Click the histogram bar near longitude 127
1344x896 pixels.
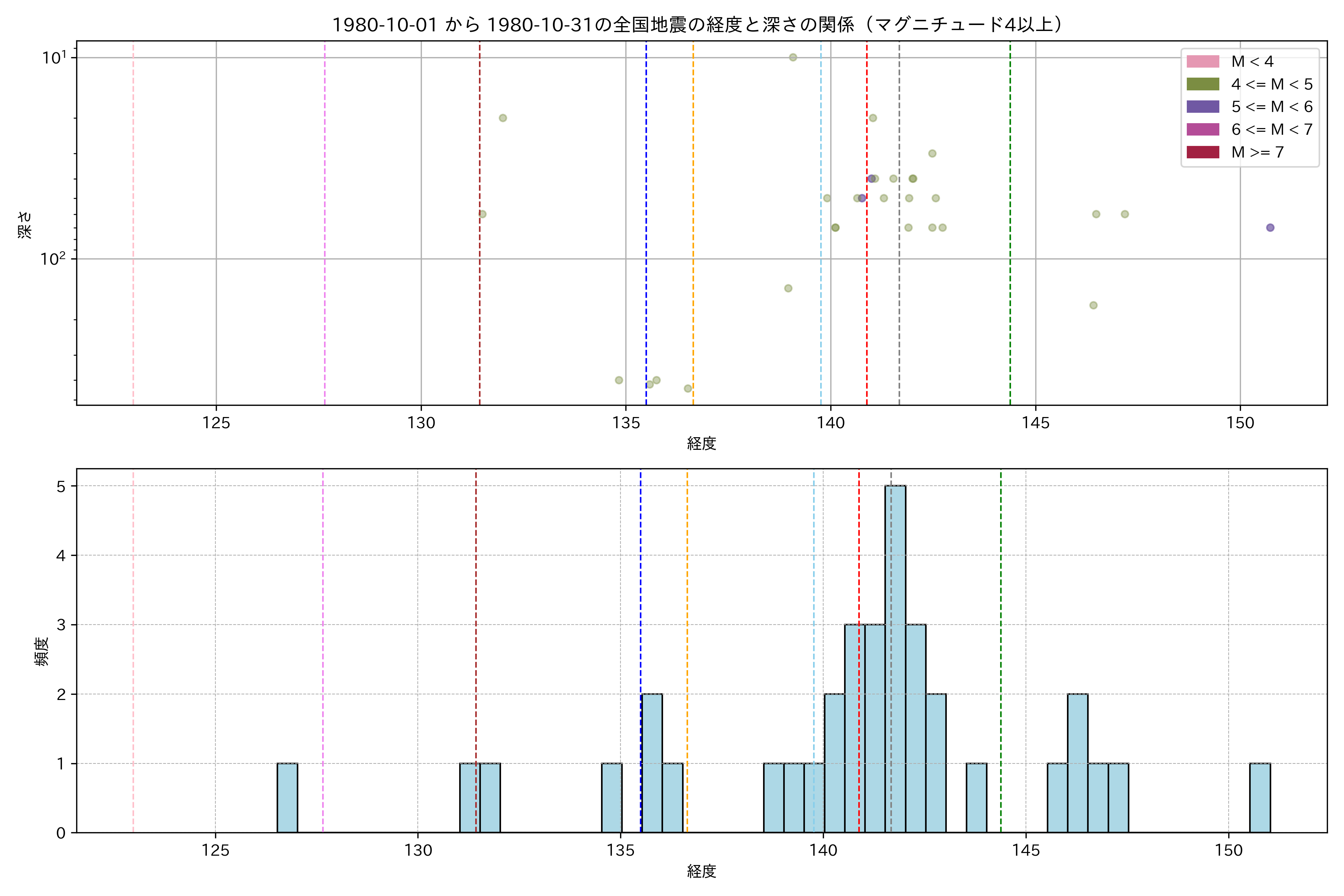[287, 798]
